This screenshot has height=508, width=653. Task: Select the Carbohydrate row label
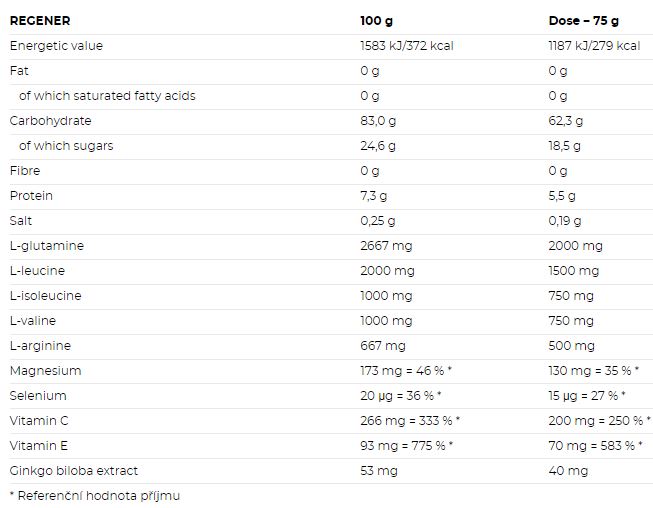point(50,121)
